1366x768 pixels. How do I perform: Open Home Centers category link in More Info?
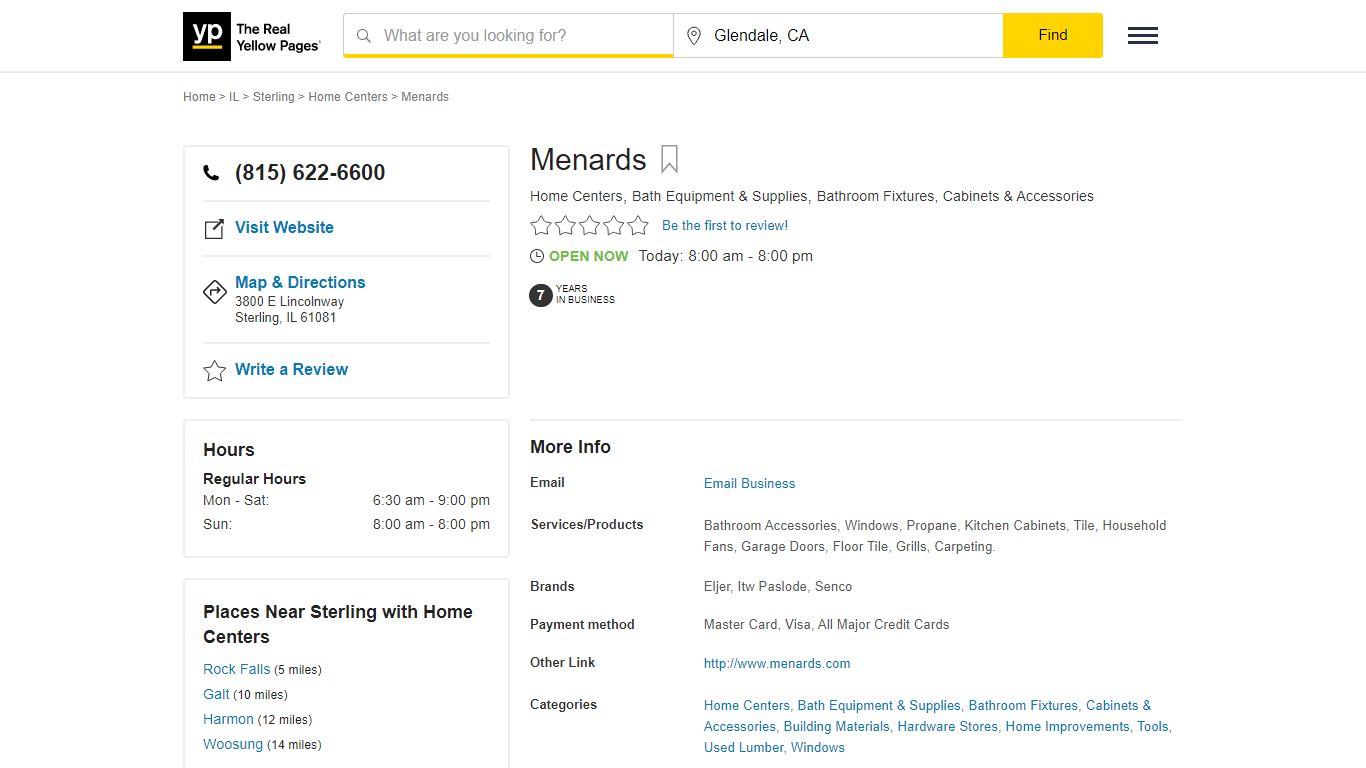[747, 705]
